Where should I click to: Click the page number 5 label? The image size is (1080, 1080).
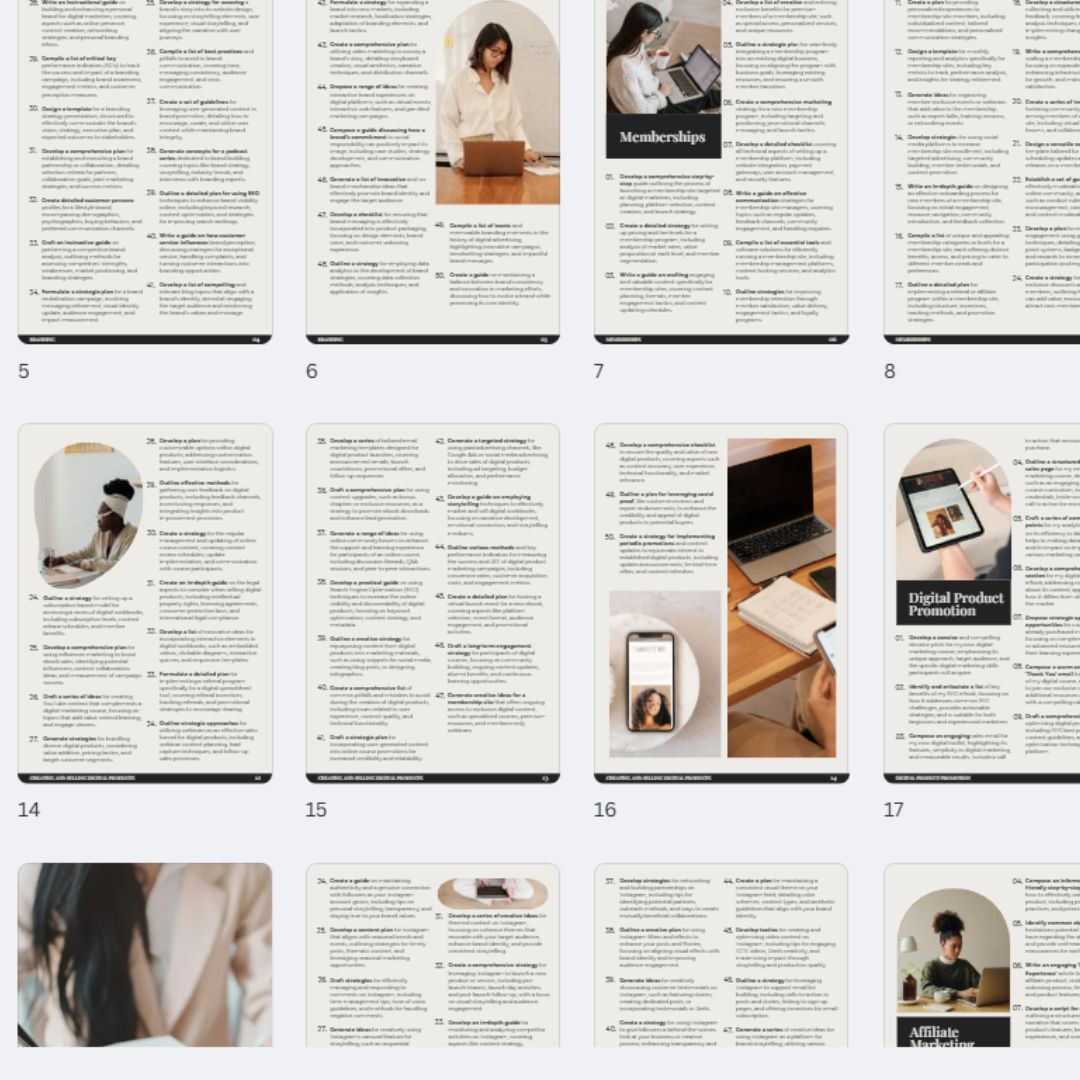[24, 371]
